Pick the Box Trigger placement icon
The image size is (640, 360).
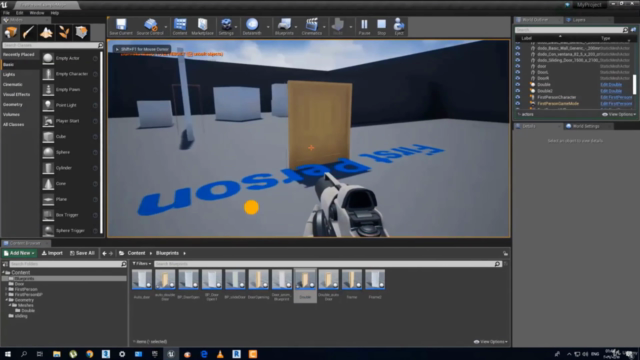(x=48, y=215)
